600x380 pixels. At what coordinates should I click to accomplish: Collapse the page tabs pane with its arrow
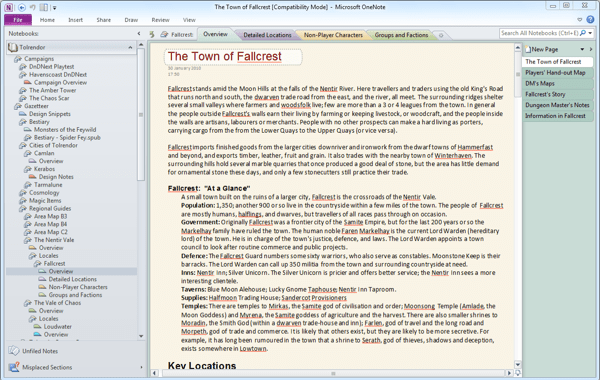pyautogui.click(x=591, y=49)
